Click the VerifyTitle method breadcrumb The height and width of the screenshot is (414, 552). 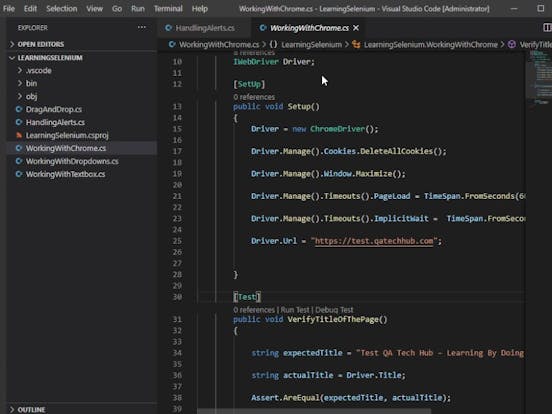point(535,45)
